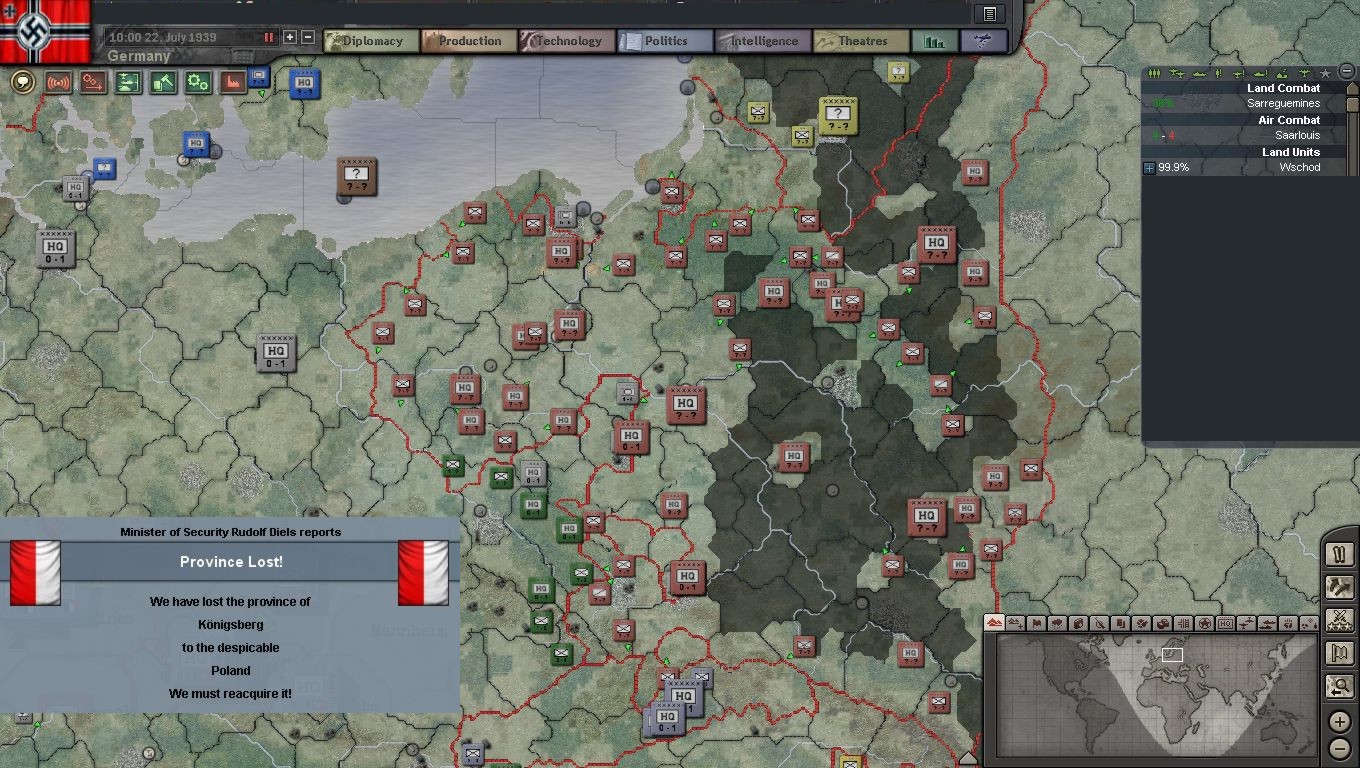Click the green gears icon
1360x768 pixels.
(x=198, y=82)
